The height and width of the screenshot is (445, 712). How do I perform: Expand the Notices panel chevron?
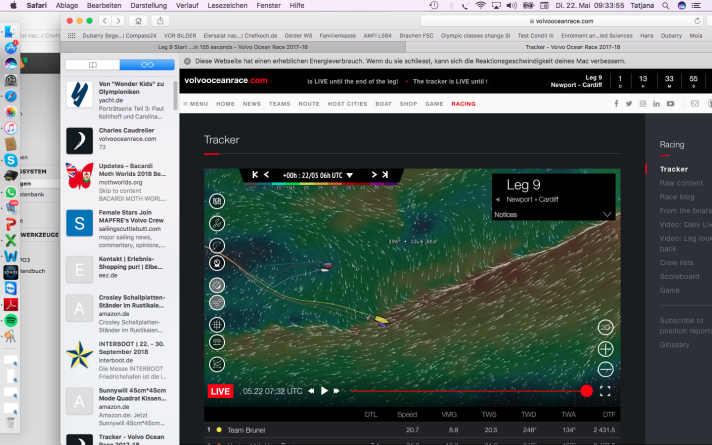pos(607,214)
